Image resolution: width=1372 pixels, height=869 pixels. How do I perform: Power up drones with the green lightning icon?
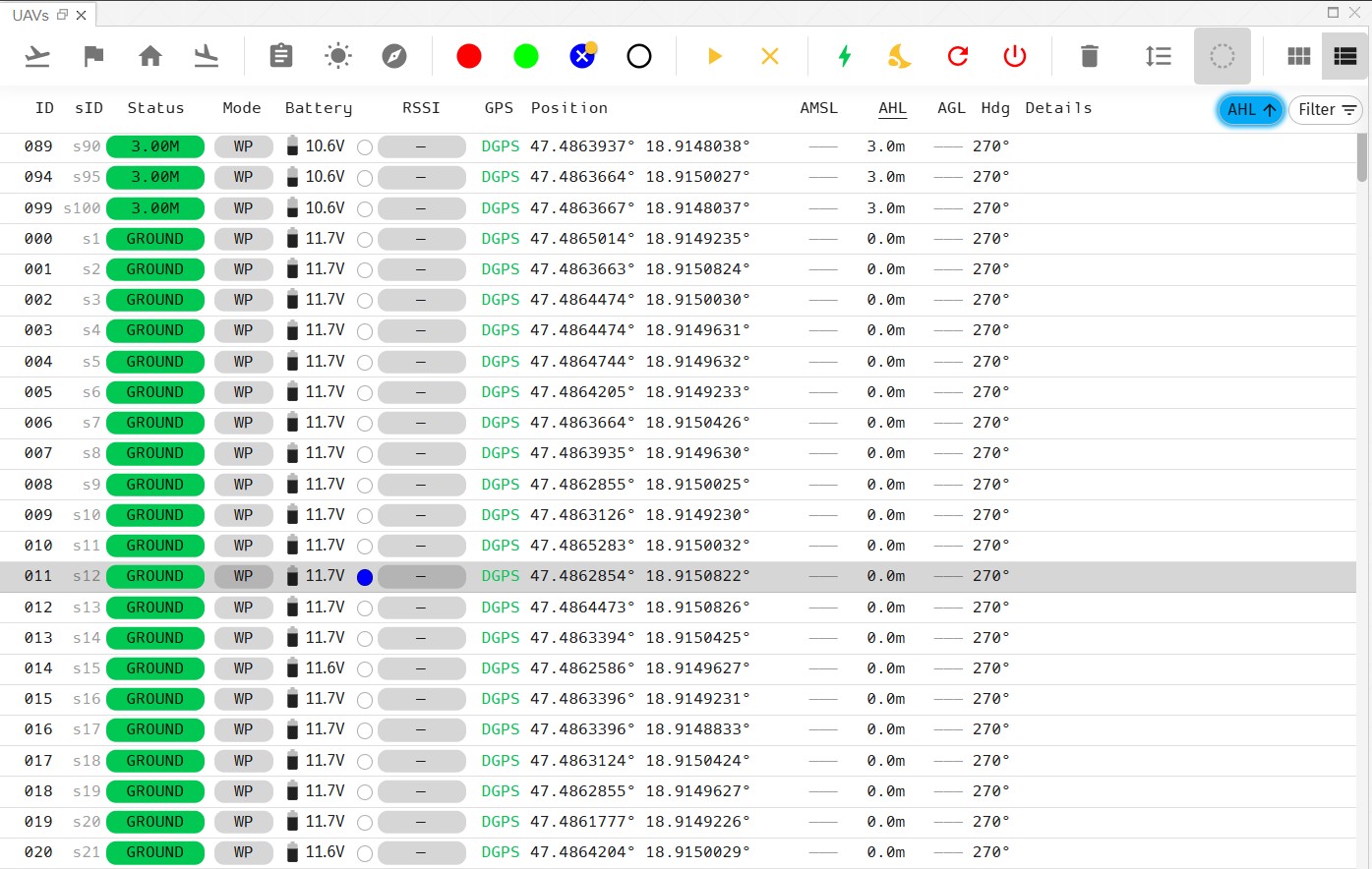844,56
